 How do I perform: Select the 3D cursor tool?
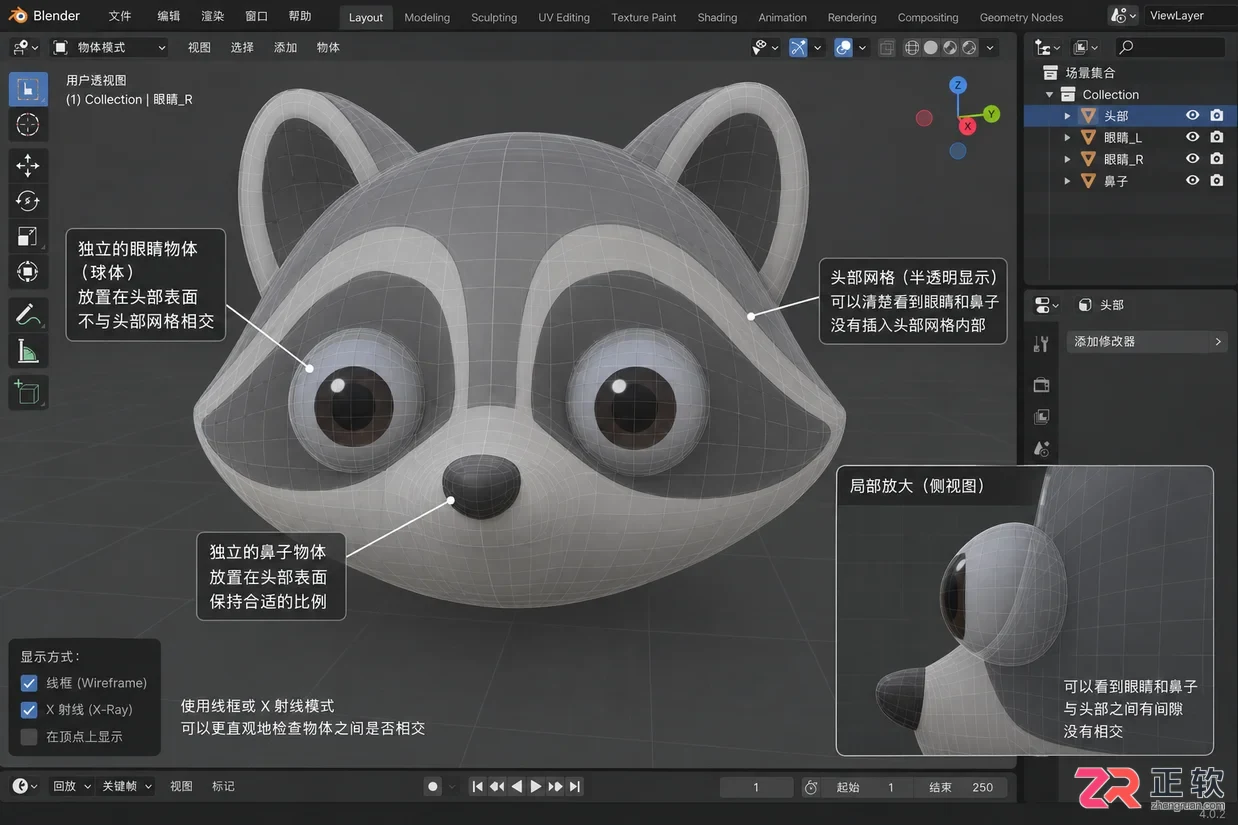[28, 124]
